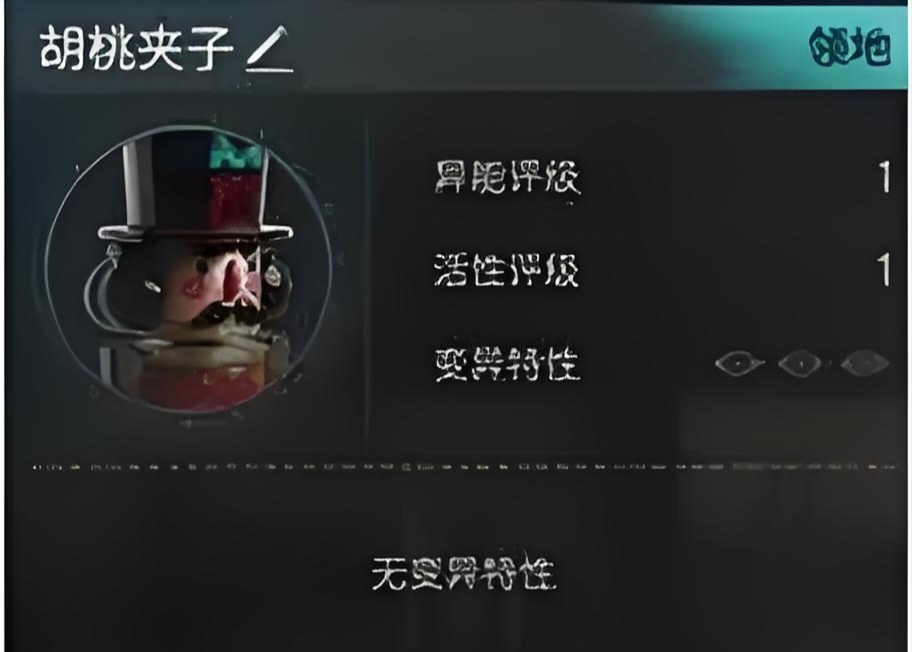
Task: Select the 活性评级 rating row label
Action: point(507,270)
